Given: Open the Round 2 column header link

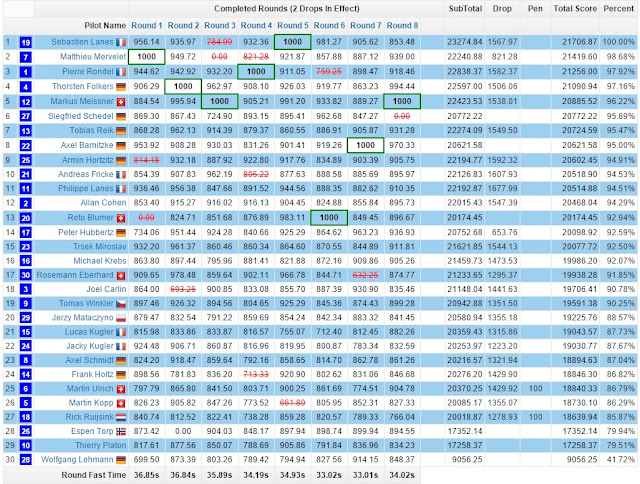Looking at the screenshot, I should click(x=183, y=25).
